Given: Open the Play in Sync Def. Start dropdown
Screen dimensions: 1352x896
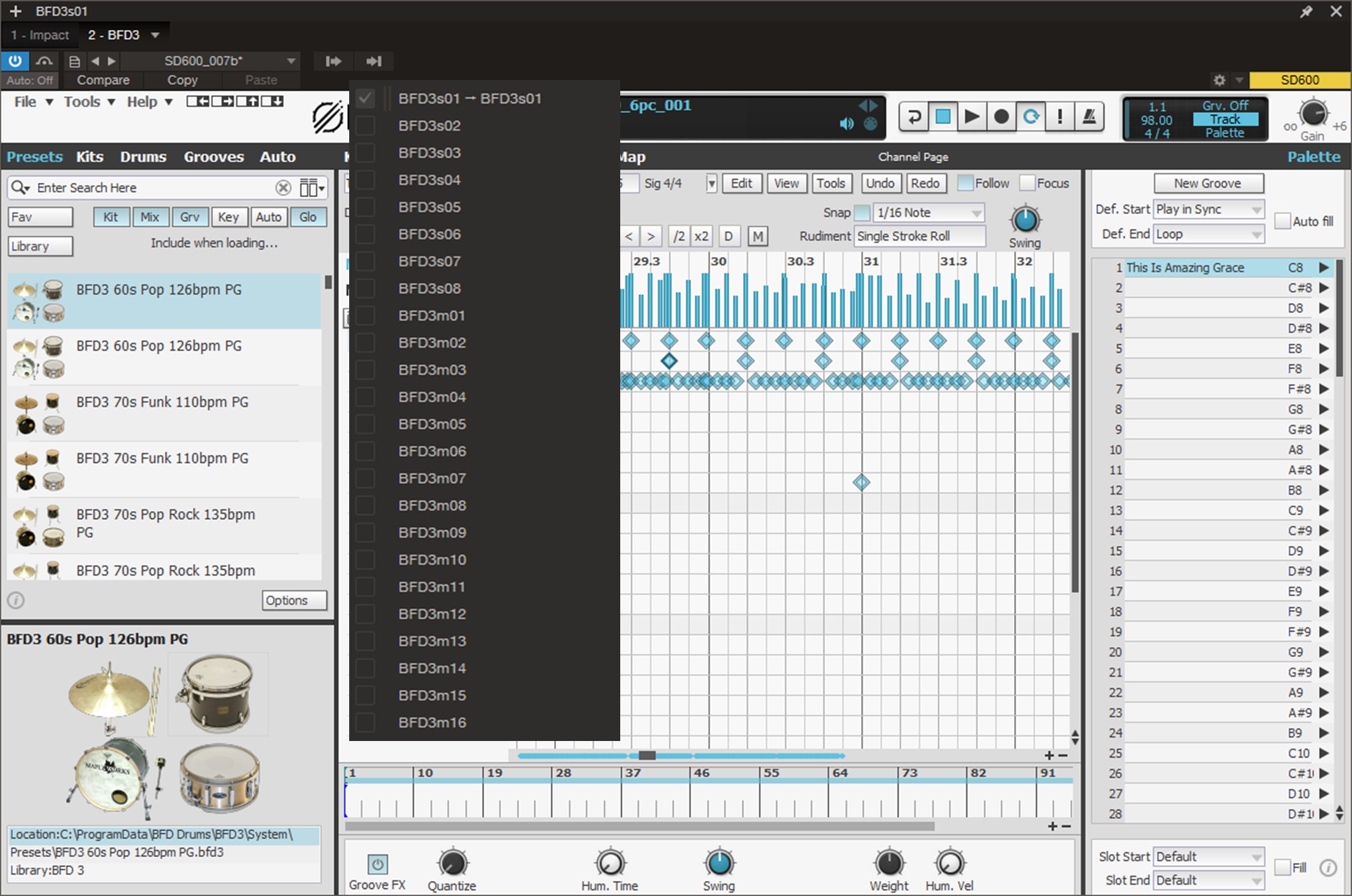Looking at the screenshot, I should [1208, 209].
